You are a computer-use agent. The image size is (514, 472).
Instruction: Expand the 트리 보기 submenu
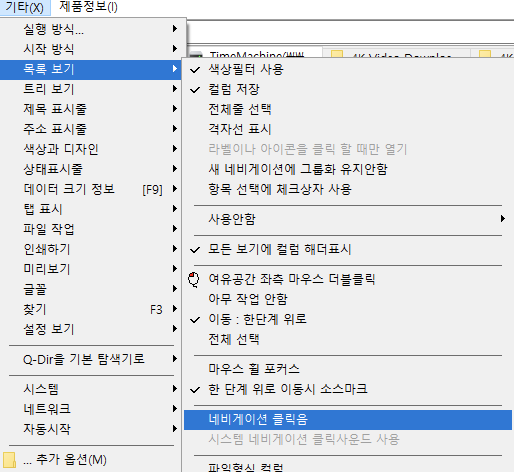coord(91,89)
